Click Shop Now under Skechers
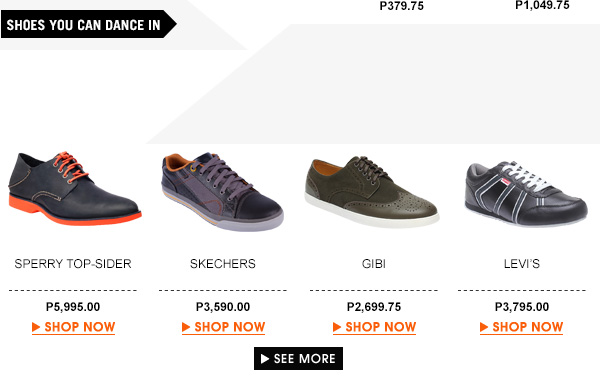The width and height of the screenshot is (600, 380). coord(223,327)
